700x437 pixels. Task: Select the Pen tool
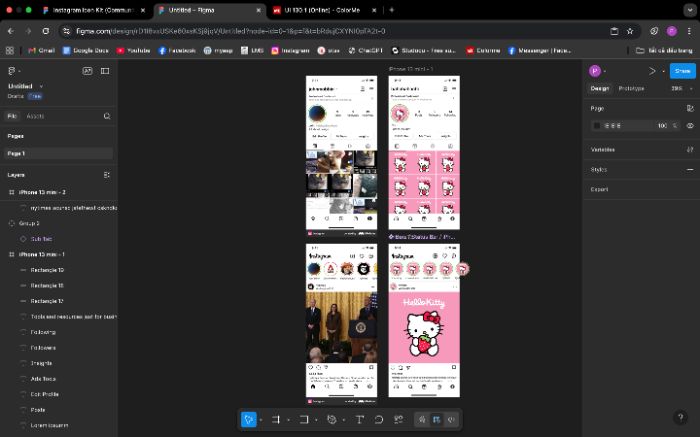click(332, 419)
